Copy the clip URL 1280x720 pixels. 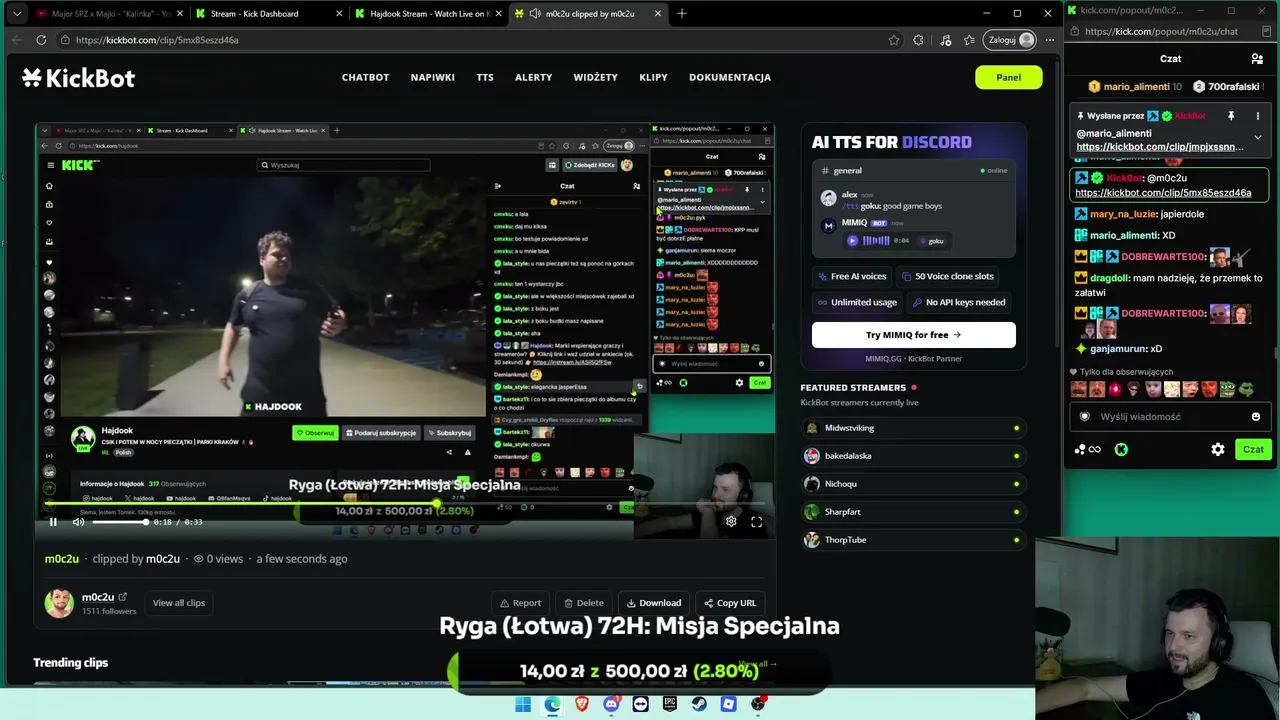point(730,603)
